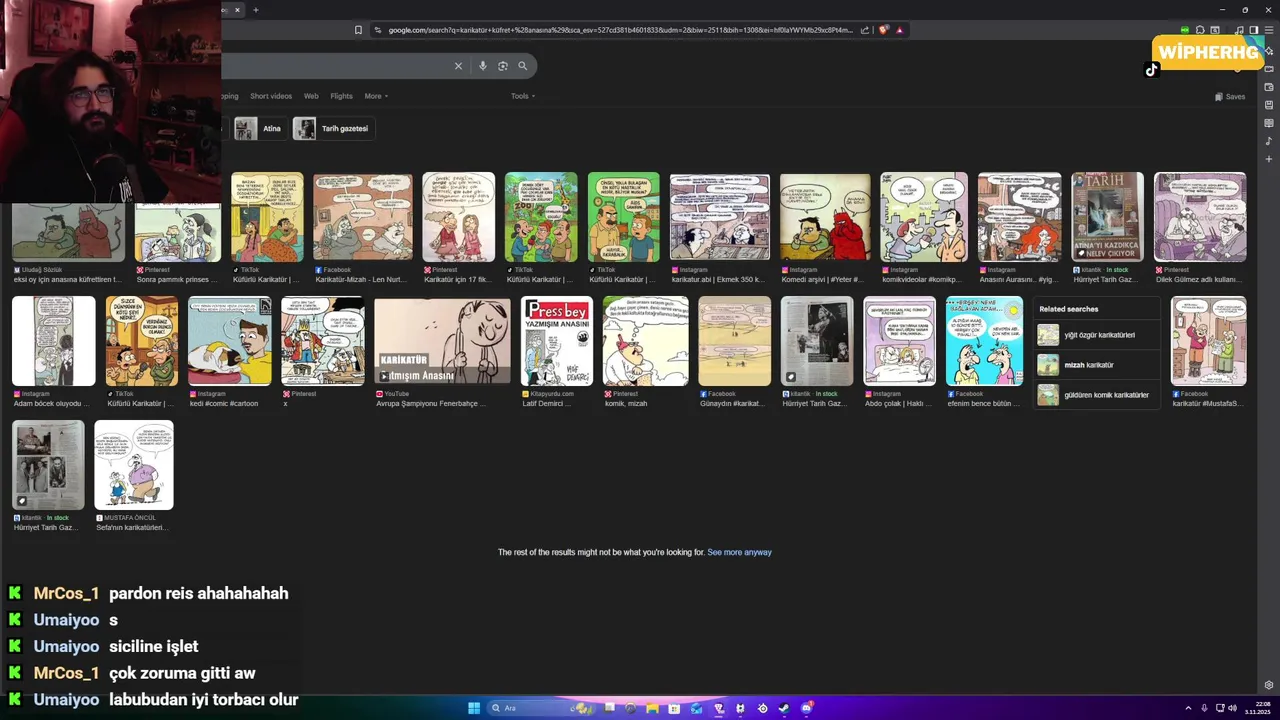Open Brave Rewards triangle icon

pyautogui.click(x=899, y=30)
